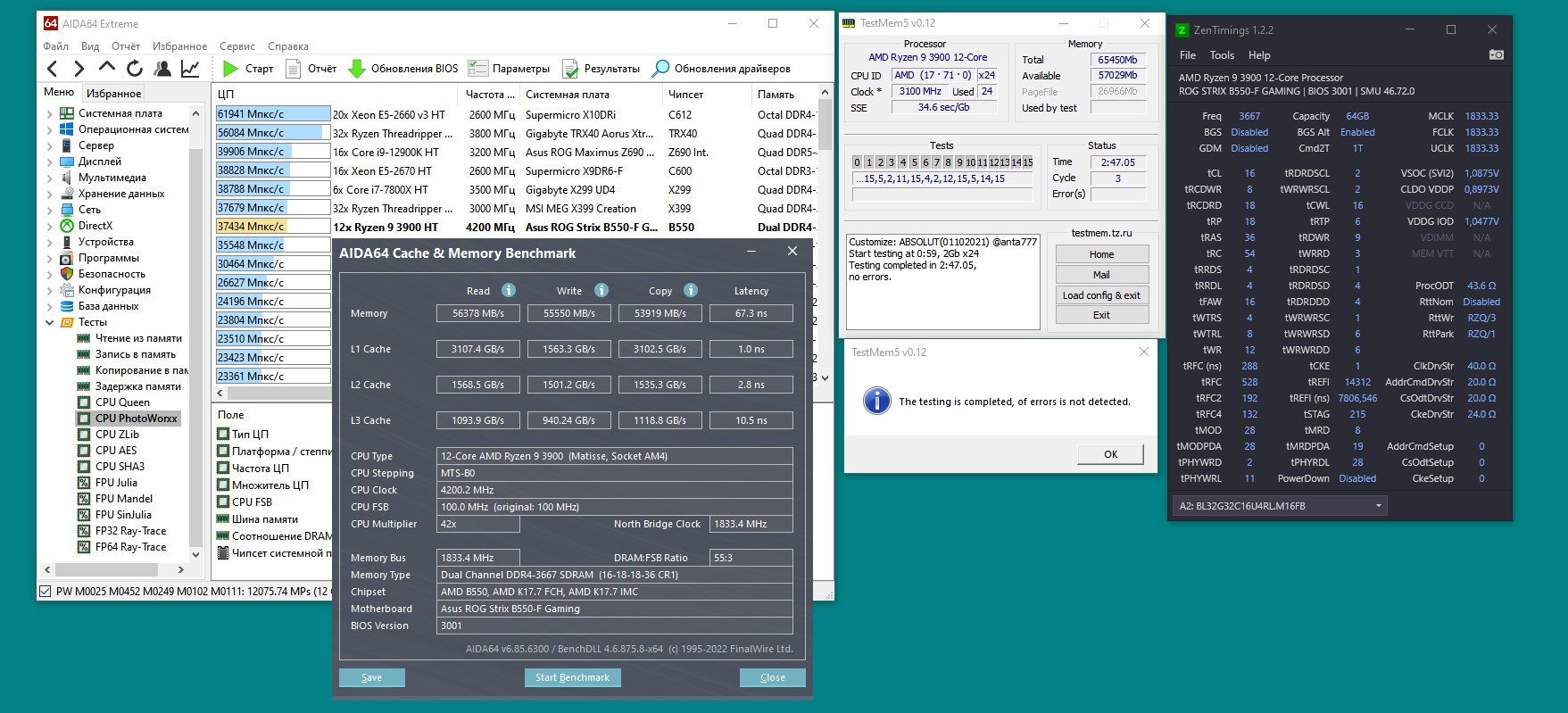Open Вид menu in AIDA64
Screen dimensions: 1568x713
click(x=90, y=46)
